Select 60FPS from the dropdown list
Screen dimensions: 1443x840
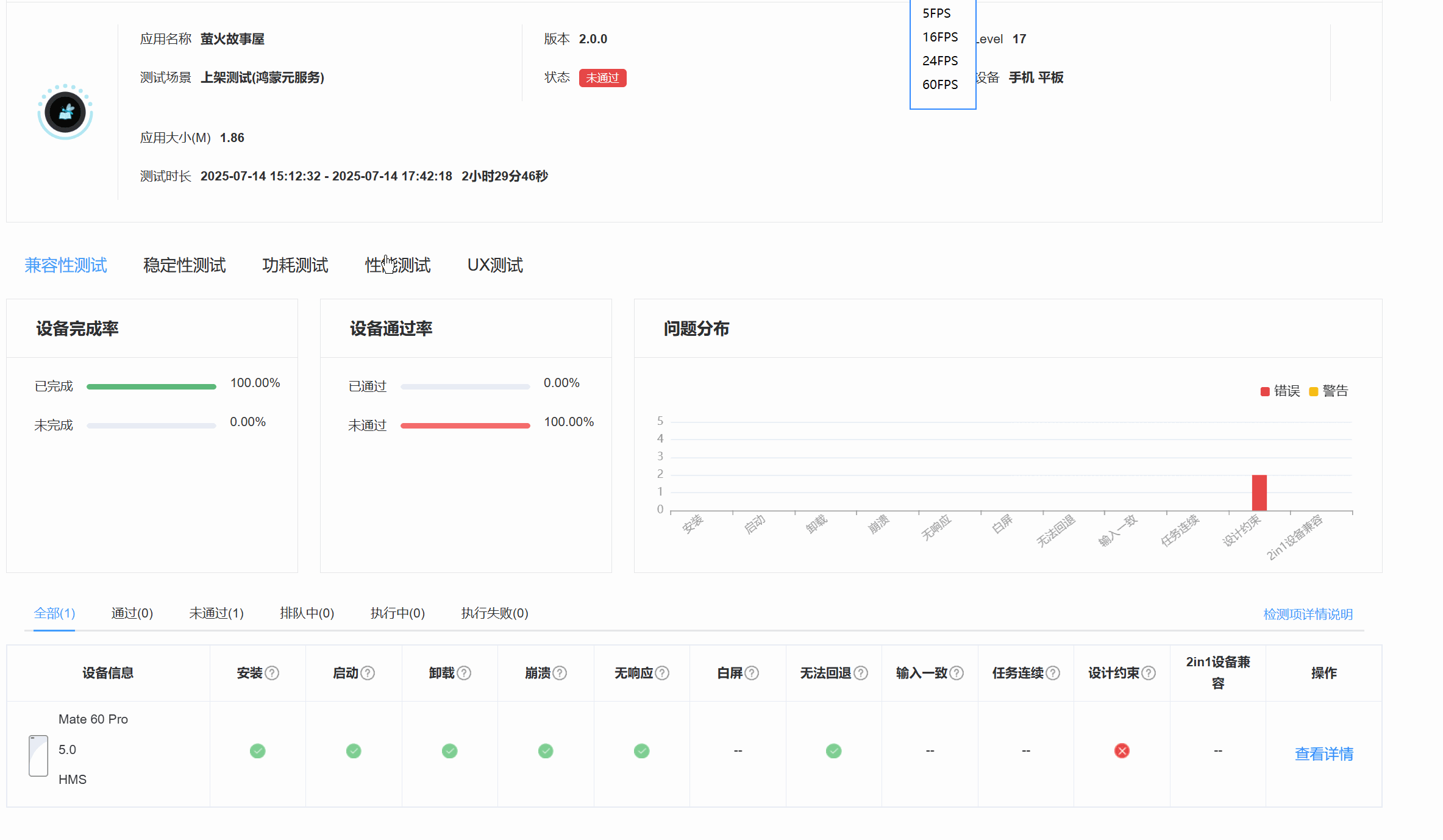(940, 85)
